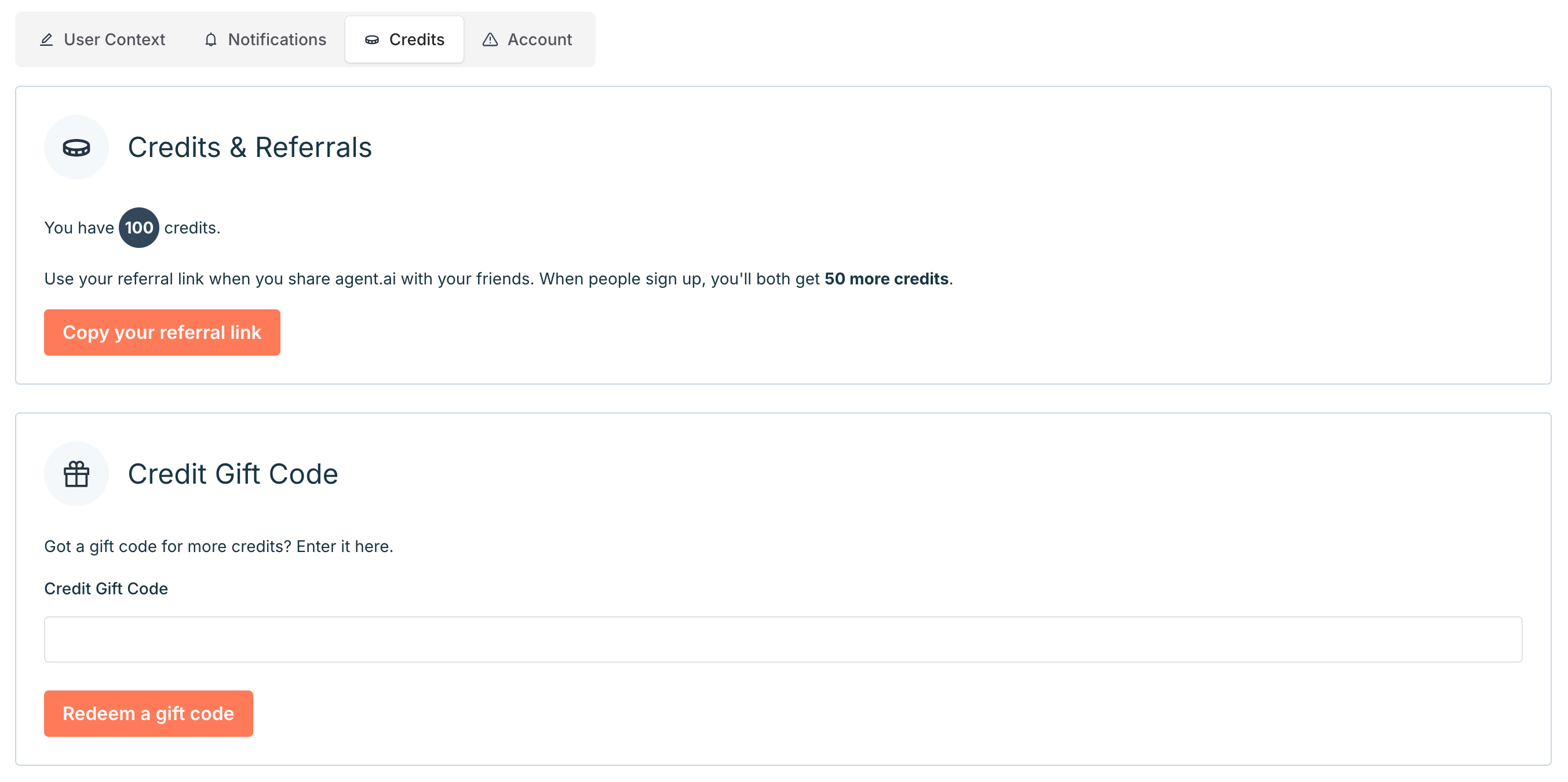Click the Credits & Referrals heading

(250, 147)
